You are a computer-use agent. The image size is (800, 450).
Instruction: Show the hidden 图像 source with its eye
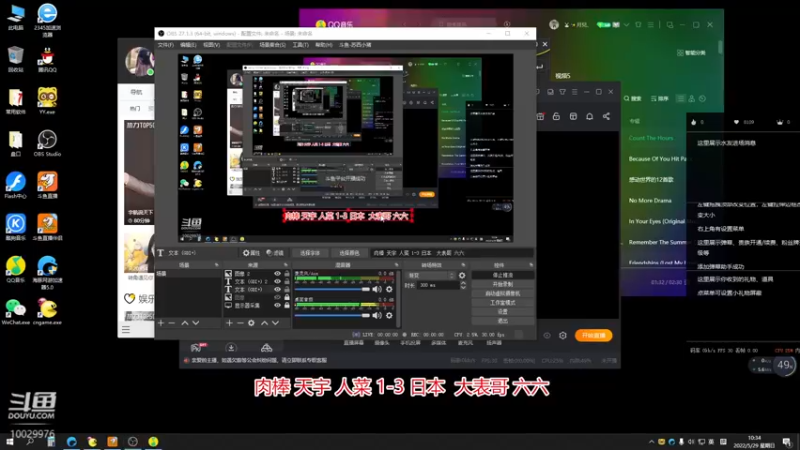pos(278,297)
